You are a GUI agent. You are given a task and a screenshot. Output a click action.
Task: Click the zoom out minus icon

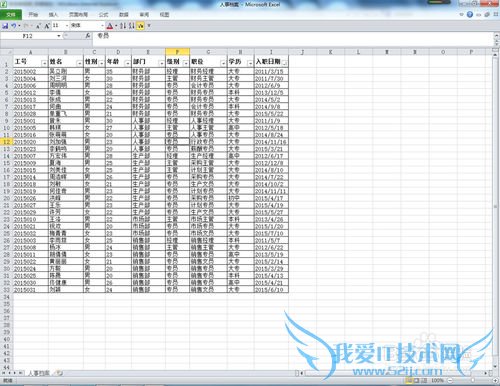(x=450, y=380)
